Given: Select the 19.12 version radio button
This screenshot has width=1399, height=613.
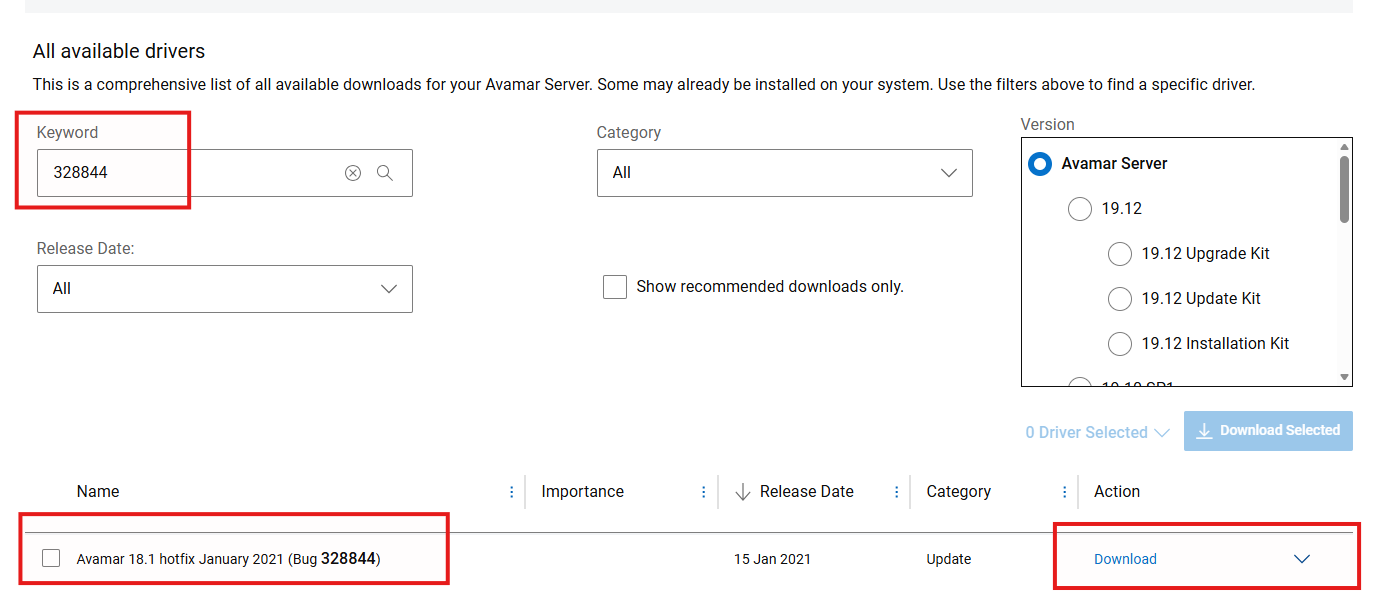Looking at the screenshot, I should click(x=1080, y=209).
